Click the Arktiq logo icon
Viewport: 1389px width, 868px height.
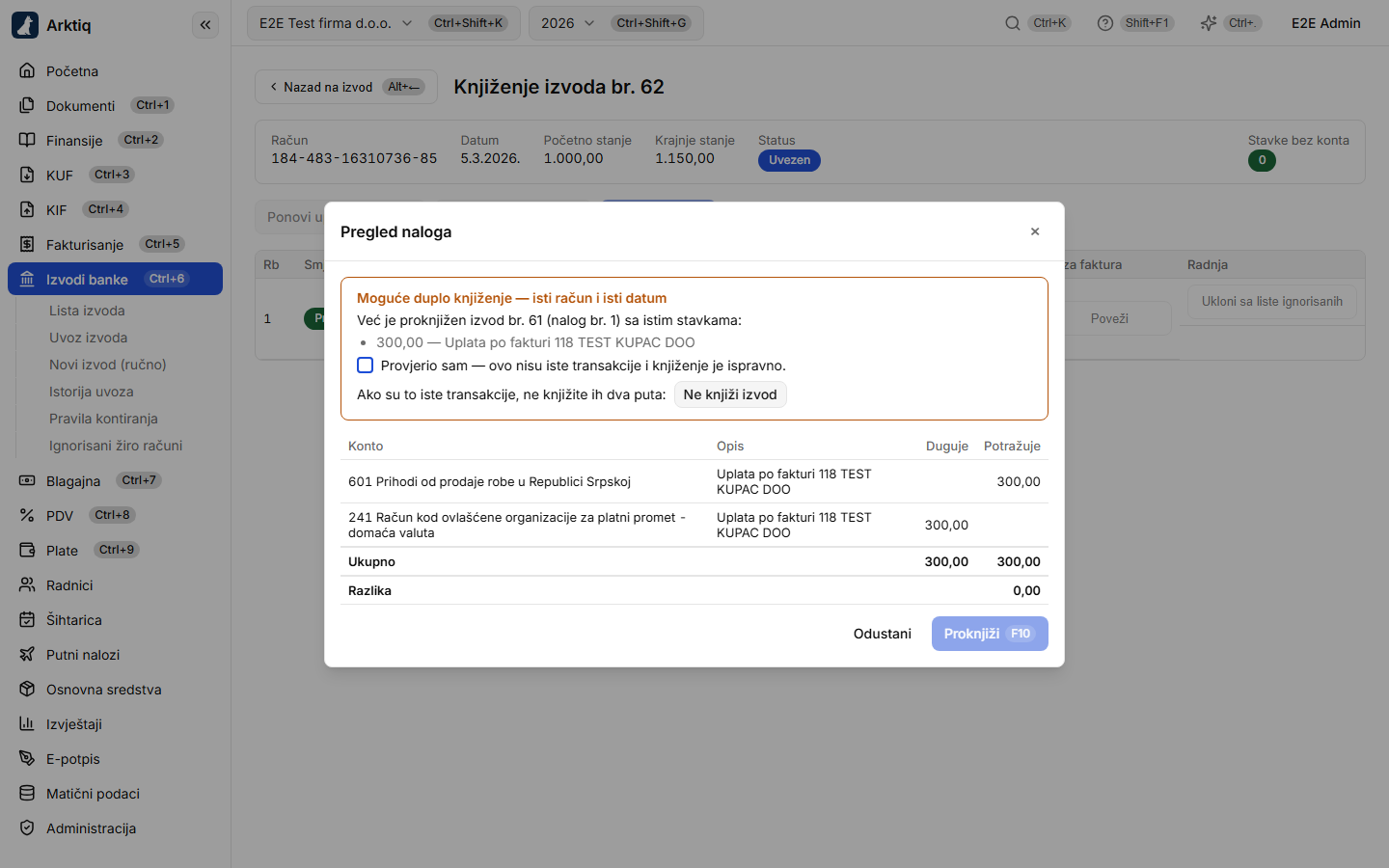pyautogui.click(x=25, y=25)
